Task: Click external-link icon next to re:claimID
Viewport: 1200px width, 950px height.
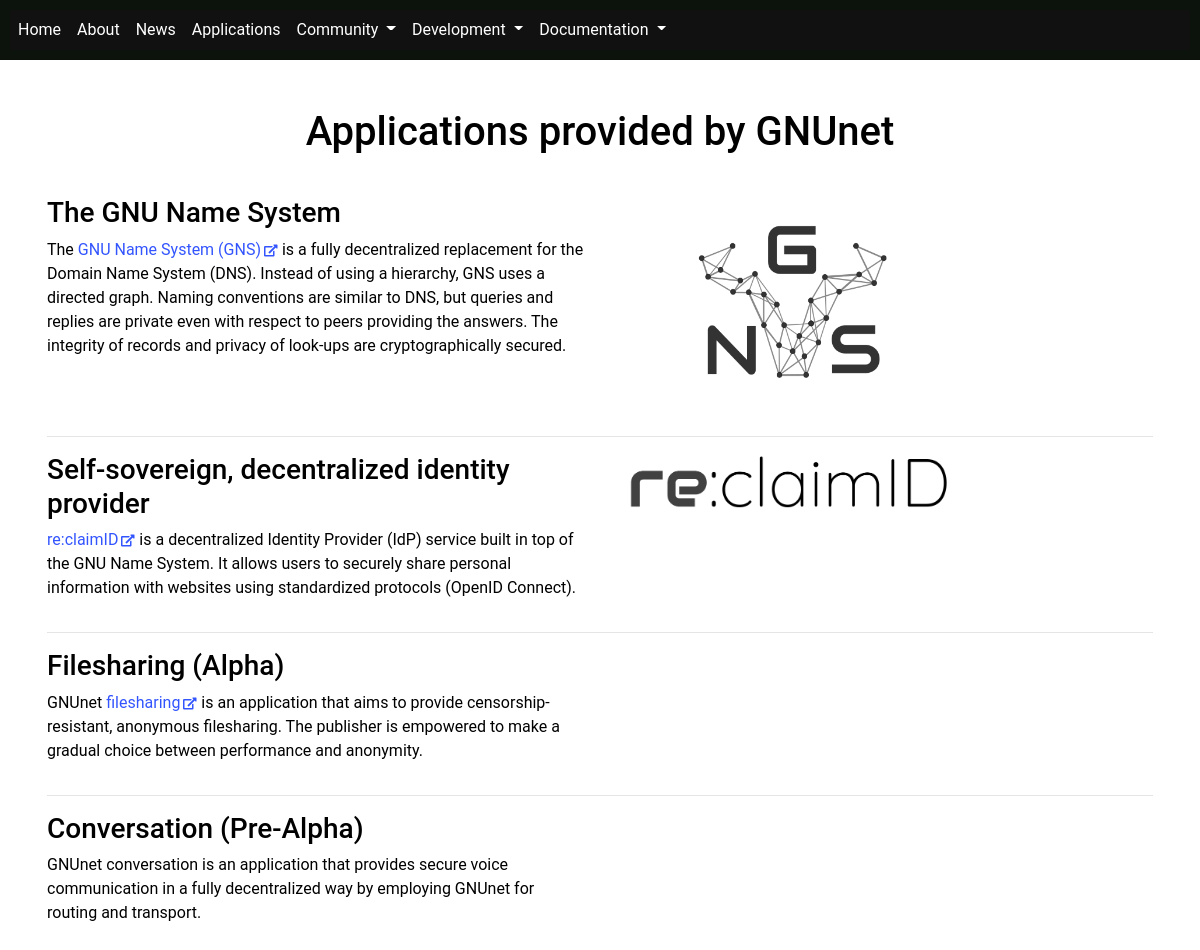Action: click(x=127, y=541)
